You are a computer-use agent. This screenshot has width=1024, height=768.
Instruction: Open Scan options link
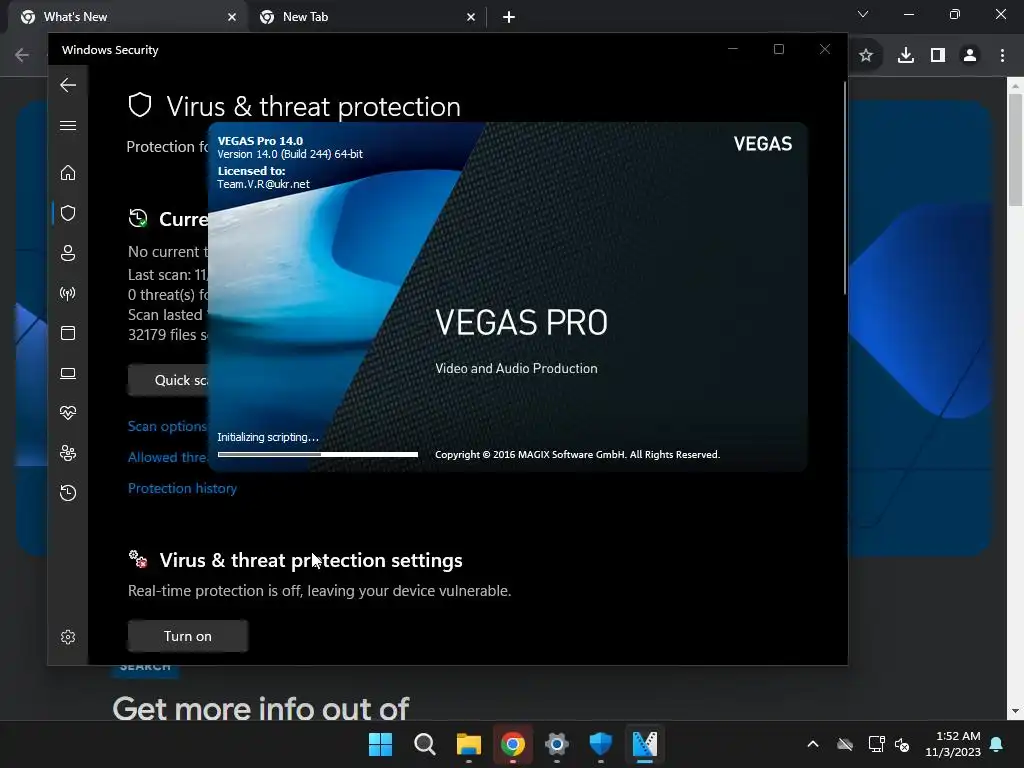tap(167, 426)
